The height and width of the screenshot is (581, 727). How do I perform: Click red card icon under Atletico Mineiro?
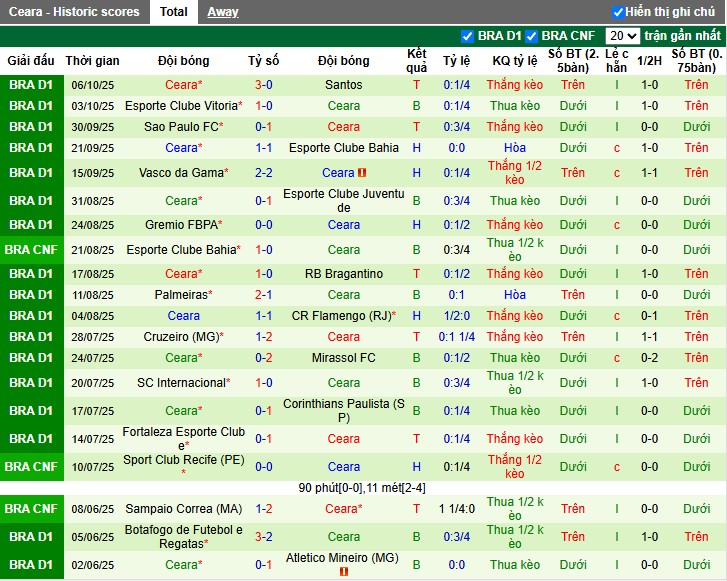[x=344, y=572]
